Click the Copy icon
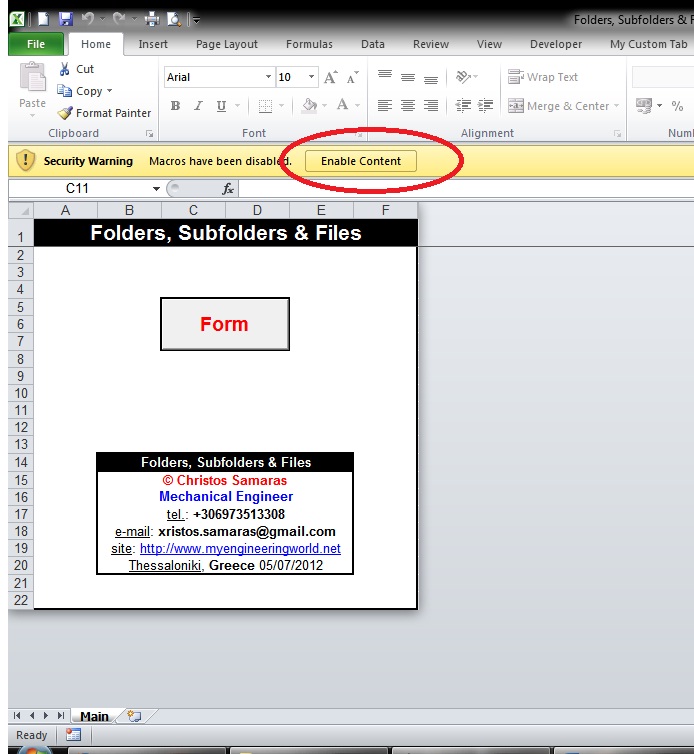The height and width of the screenshot is (754, 694). tap(64, 90)
